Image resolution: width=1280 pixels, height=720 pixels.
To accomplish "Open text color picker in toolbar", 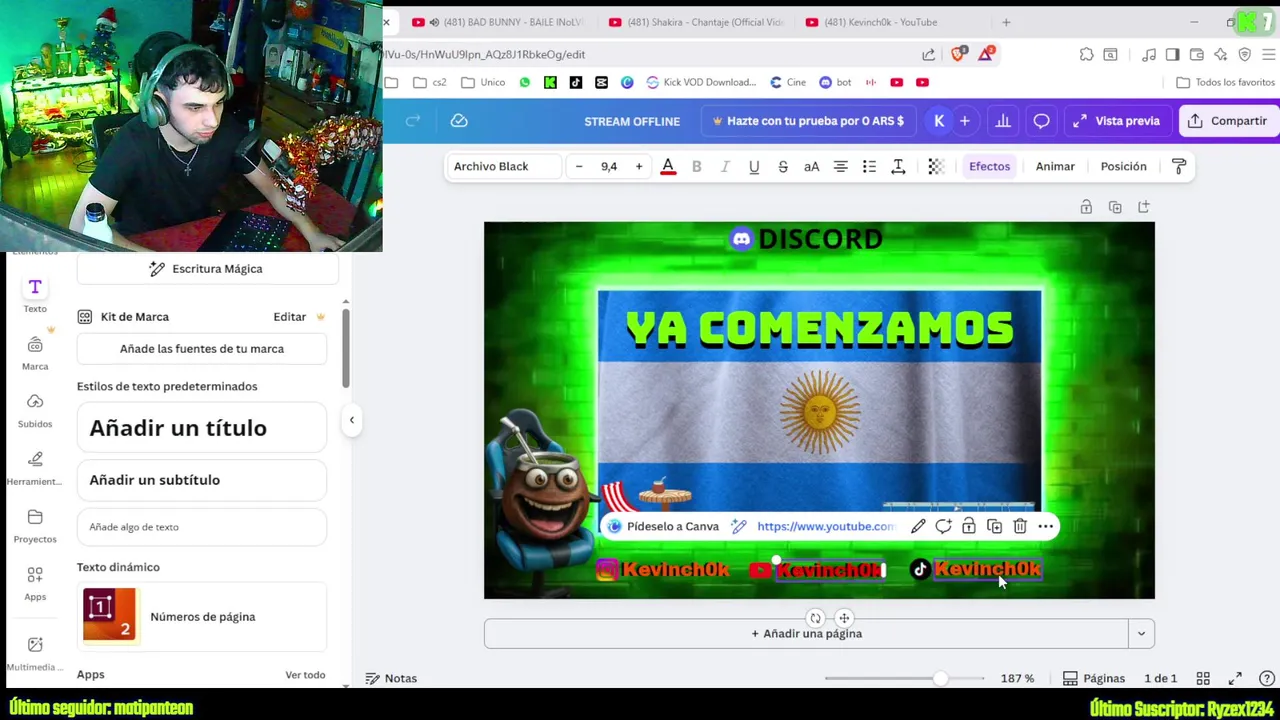I will coord(668,167).
